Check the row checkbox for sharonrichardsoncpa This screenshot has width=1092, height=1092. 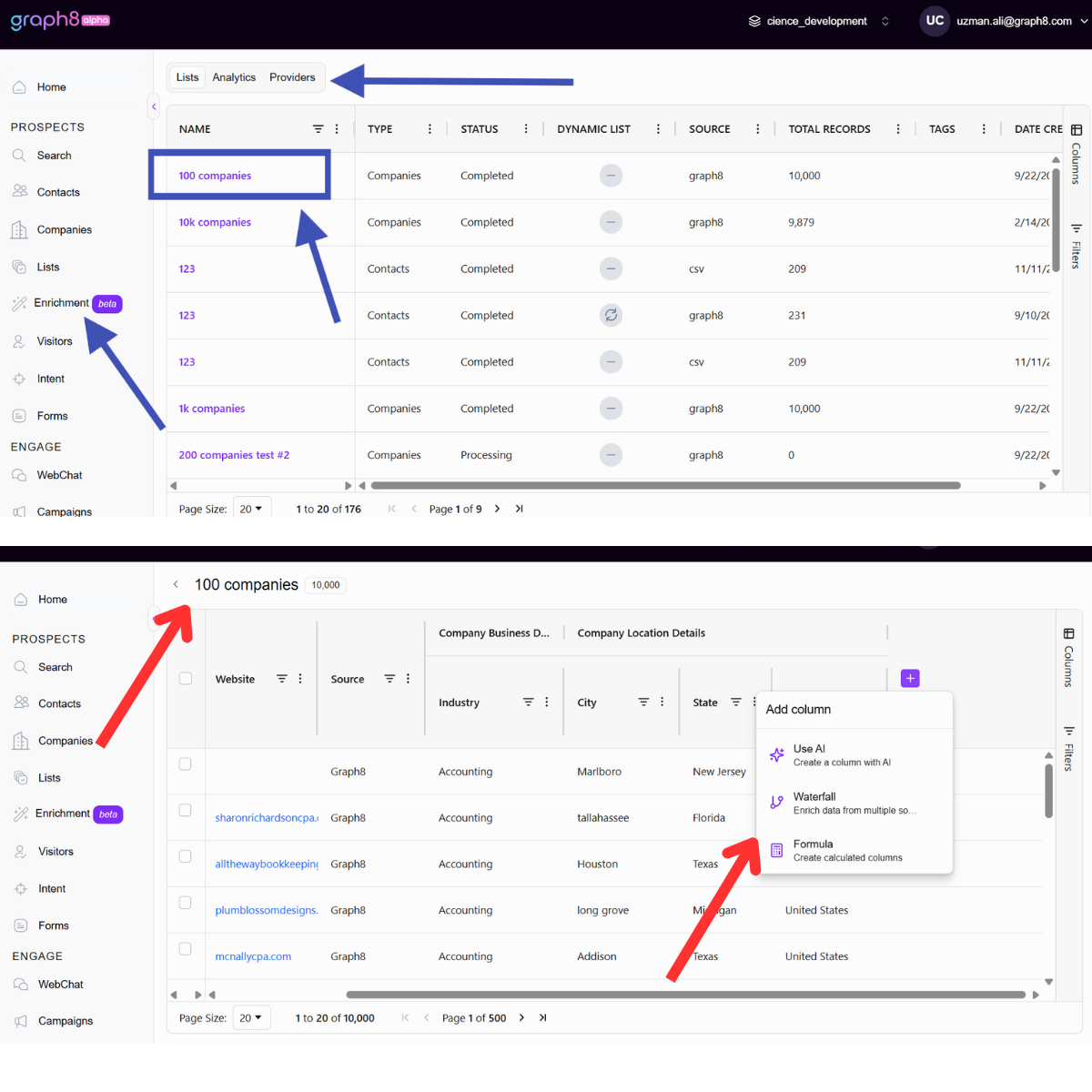click(x=186, y=810)
